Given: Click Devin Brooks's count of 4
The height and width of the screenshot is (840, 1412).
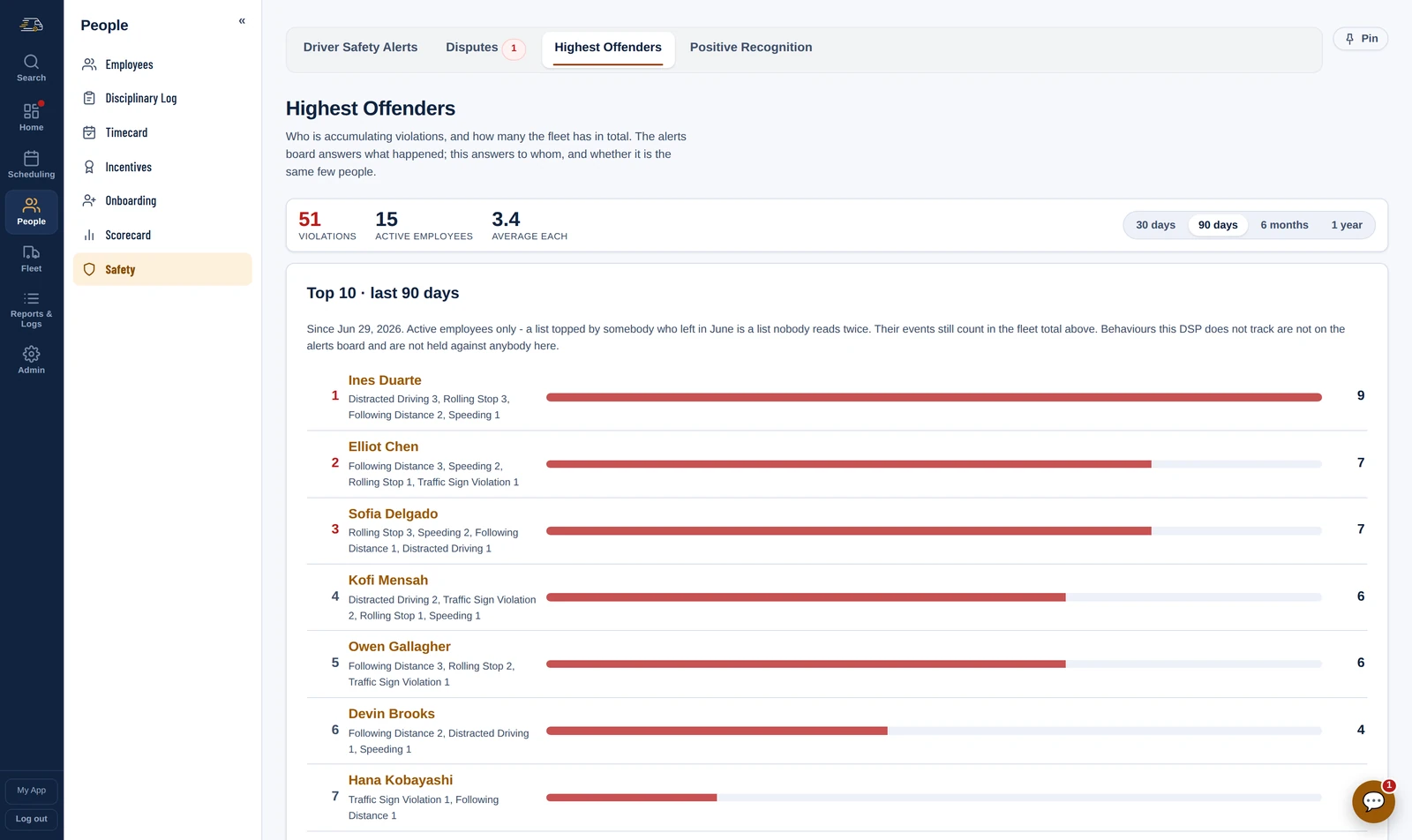Looking at the screenshot, I should click(x=1360, y=730).
